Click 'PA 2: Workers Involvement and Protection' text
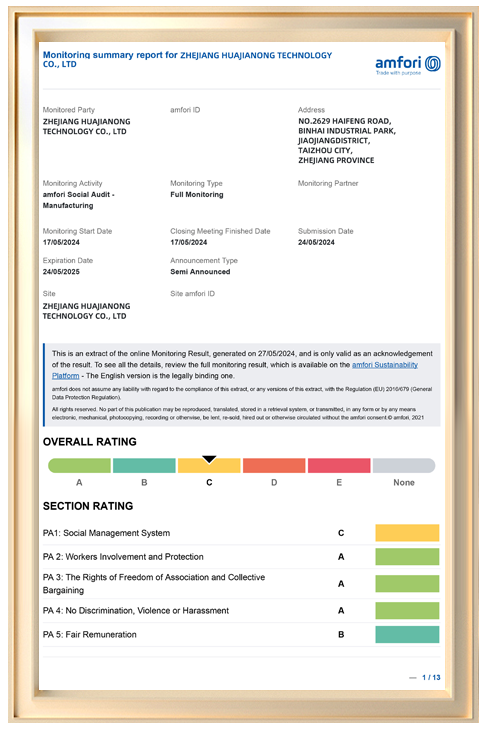This screenshot has height=731, width=485. coord(123,557)
